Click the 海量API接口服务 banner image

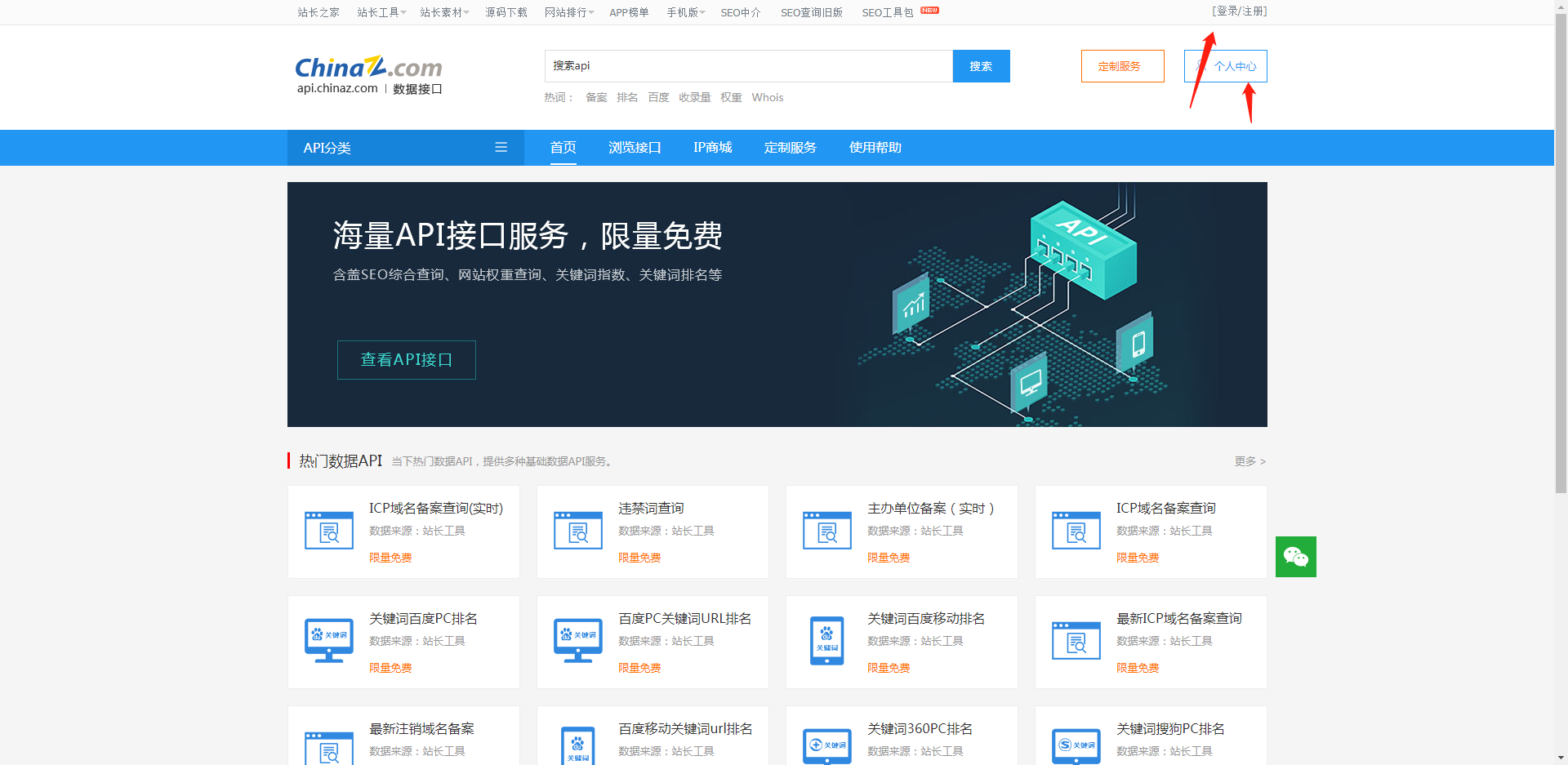click(x=777, y=305)
